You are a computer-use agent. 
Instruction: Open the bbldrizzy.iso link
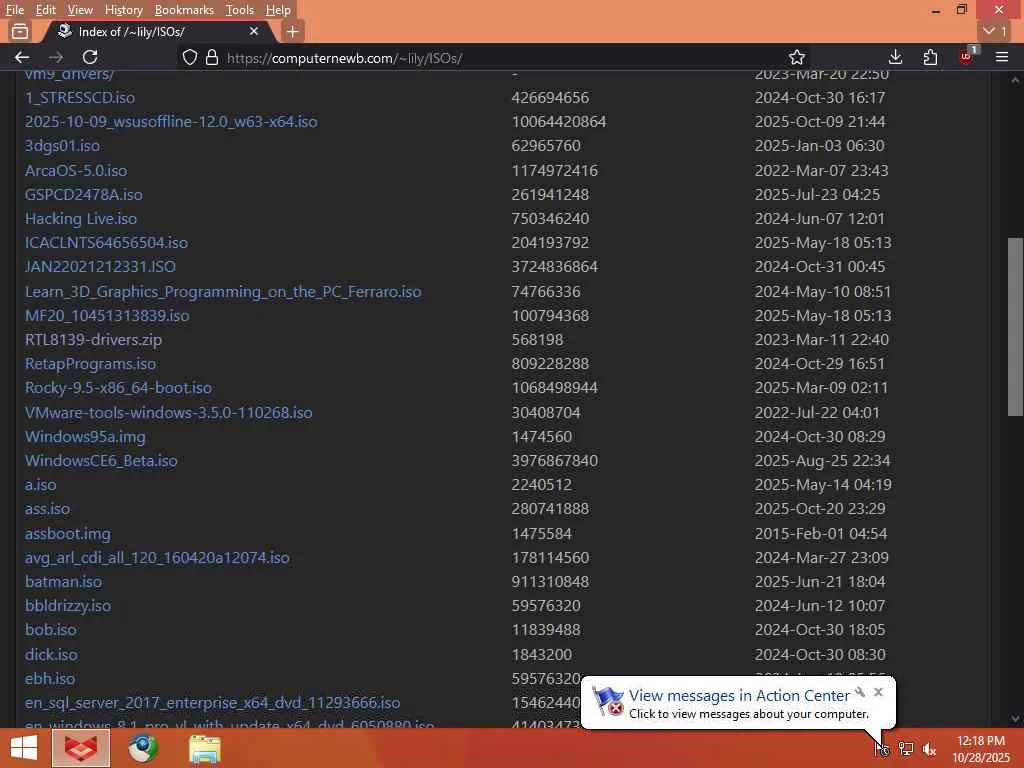click(68, 605)
